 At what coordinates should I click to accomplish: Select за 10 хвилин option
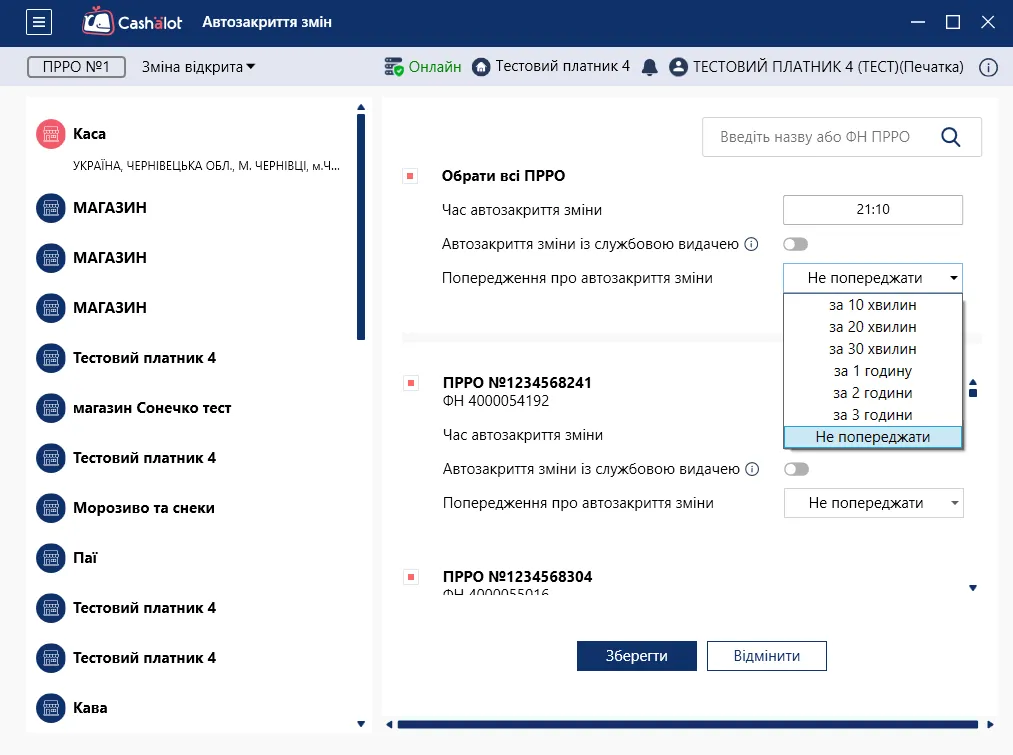(x=873, y=305)
